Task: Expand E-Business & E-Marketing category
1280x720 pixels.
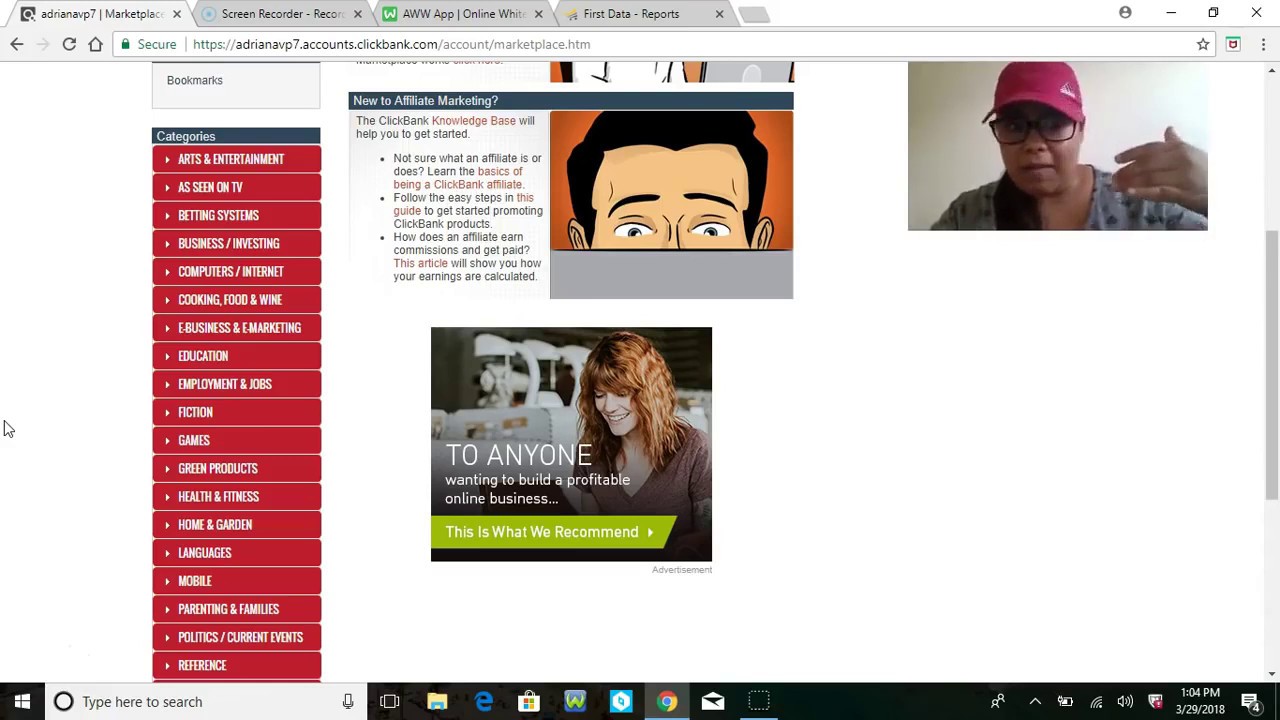Action: 236,327
